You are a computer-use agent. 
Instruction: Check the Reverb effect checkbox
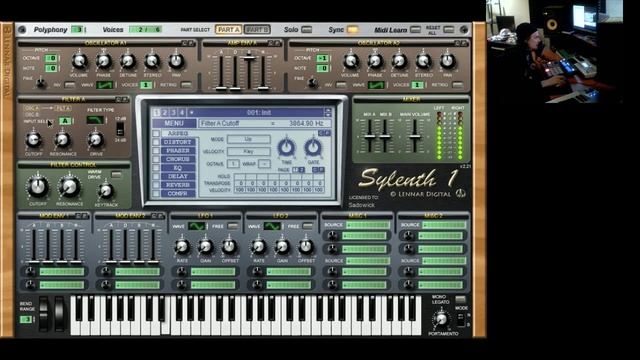[x=156, y=185]
